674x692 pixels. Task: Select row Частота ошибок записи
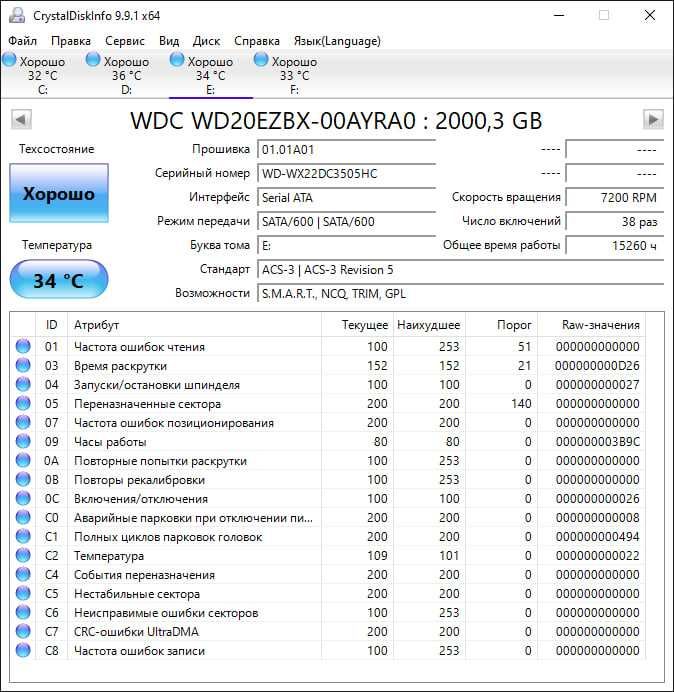328,650
